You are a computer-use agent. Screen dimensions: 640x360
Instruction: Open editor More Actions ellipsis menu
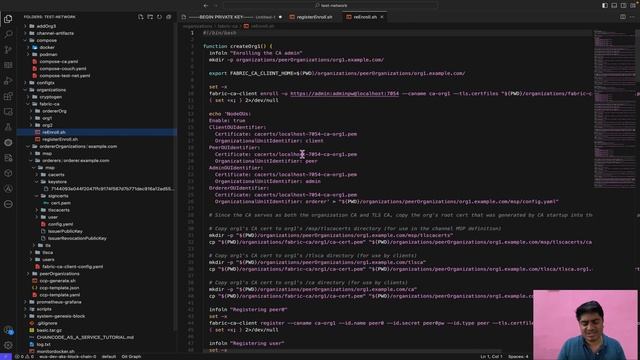pos(632,17)
